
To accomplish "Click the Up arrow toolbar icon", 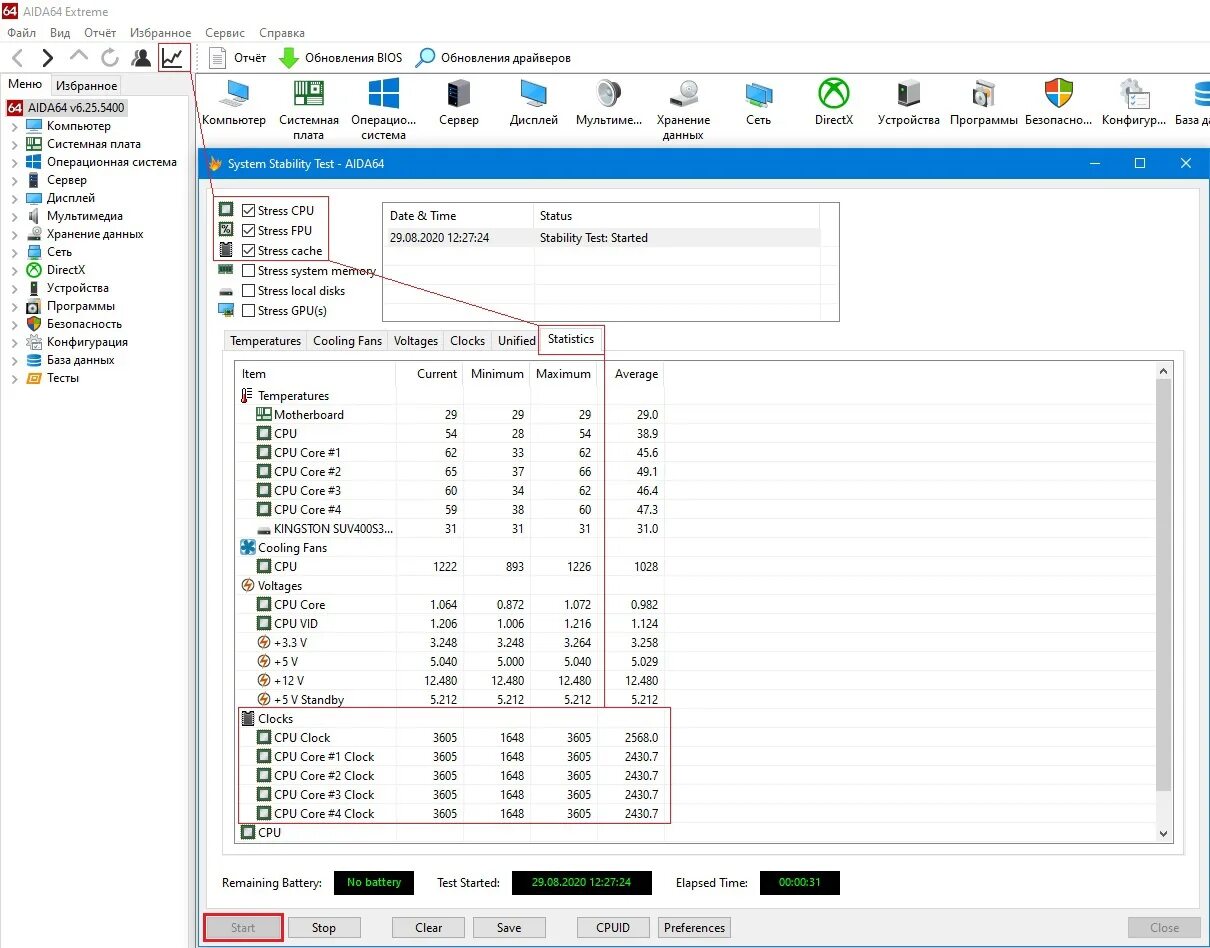I will pos(79,57).
